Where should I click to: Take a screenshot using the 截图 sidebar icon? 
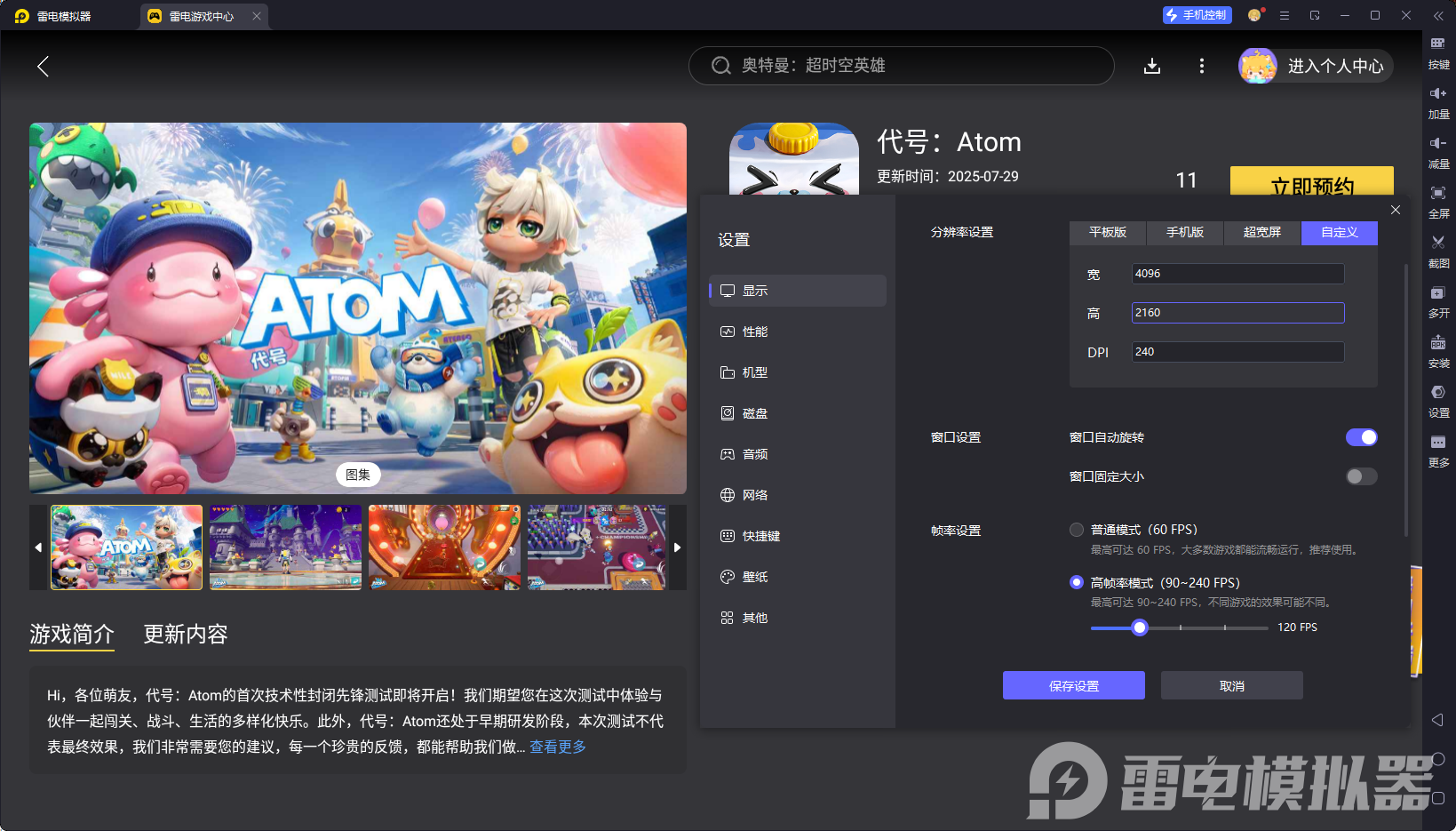pos(1439,252)
